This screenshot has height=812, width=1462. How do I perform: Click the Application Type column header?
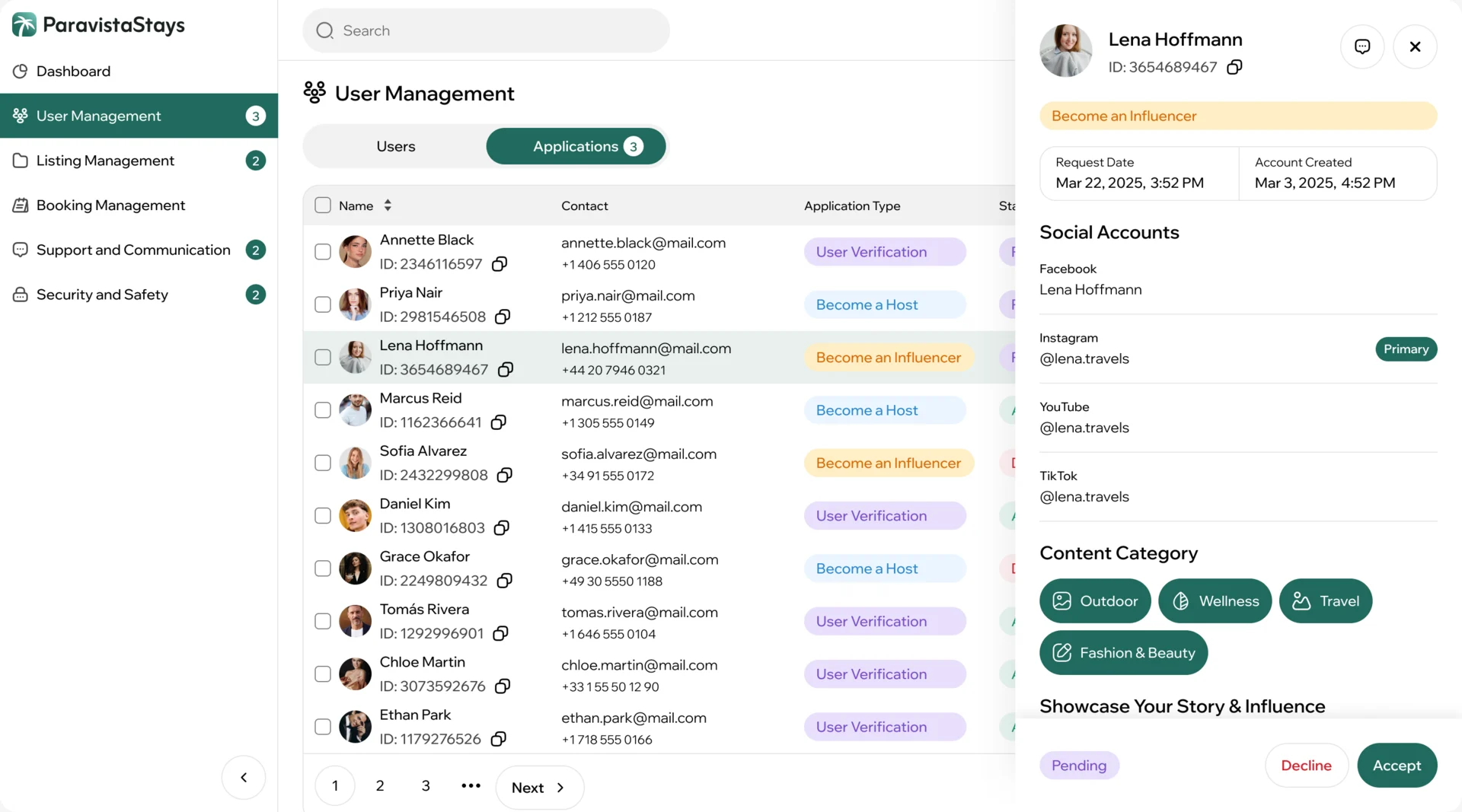(852, 205)
